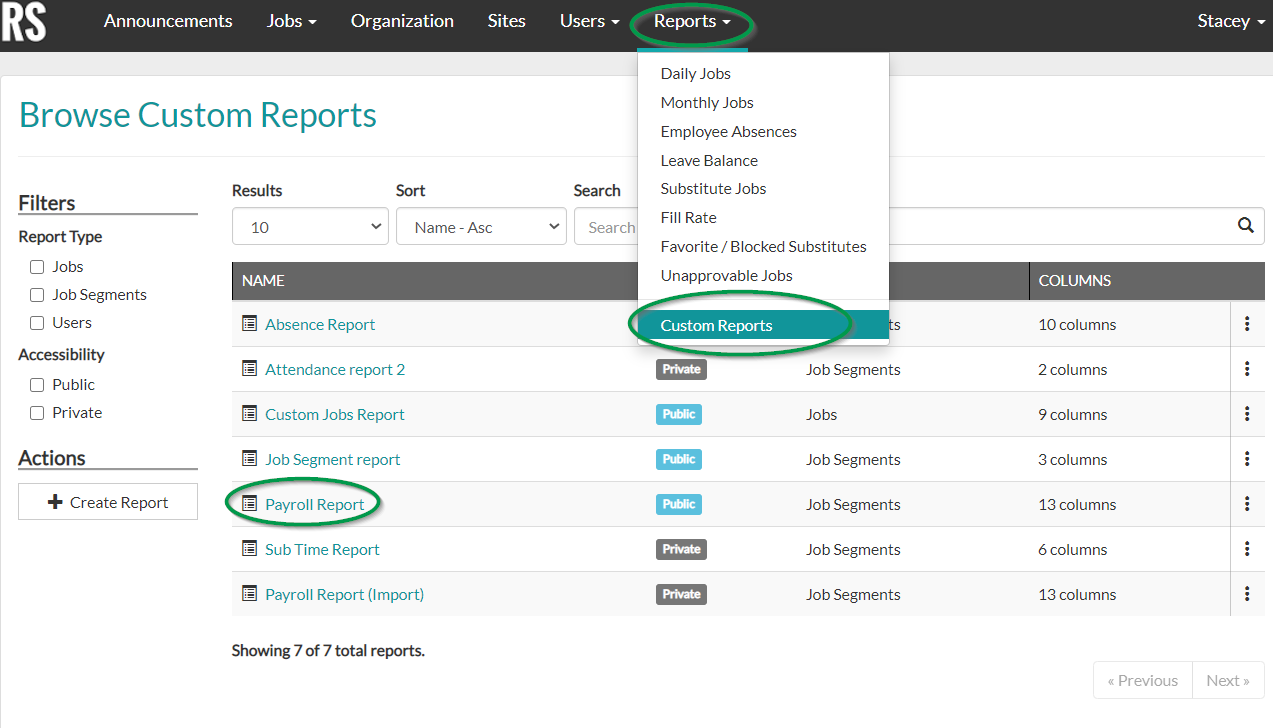Screen dimensions: 1273x728
Task: Collapse the Reports navbar menu
Action: coord(692,21)
